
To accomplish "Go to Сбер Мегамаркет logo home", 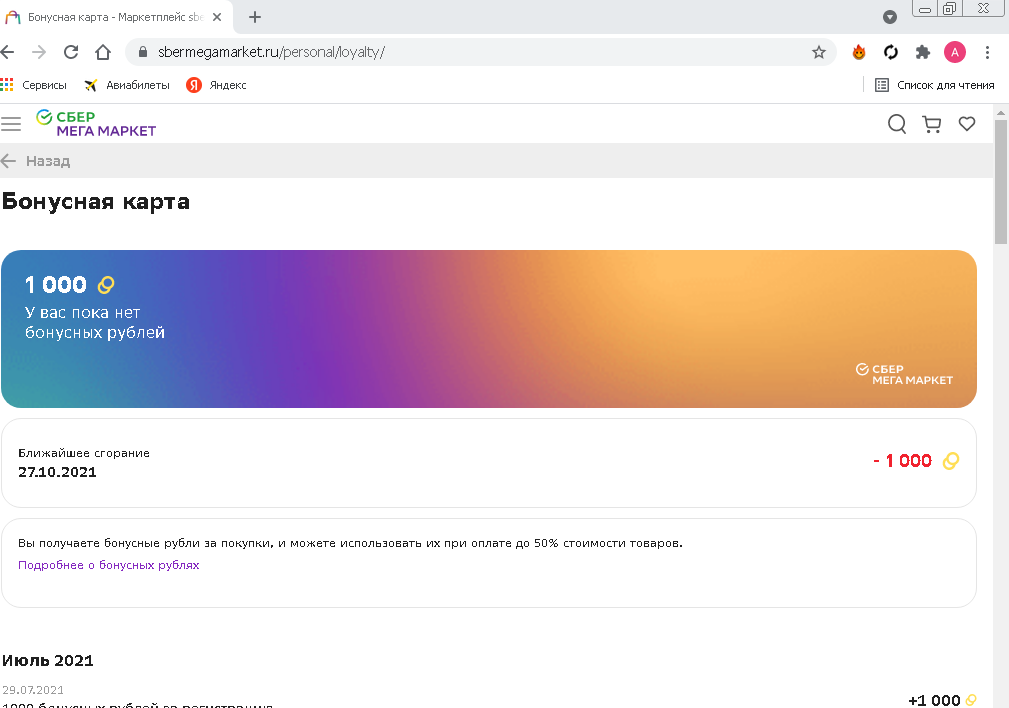I will [97, 124].
